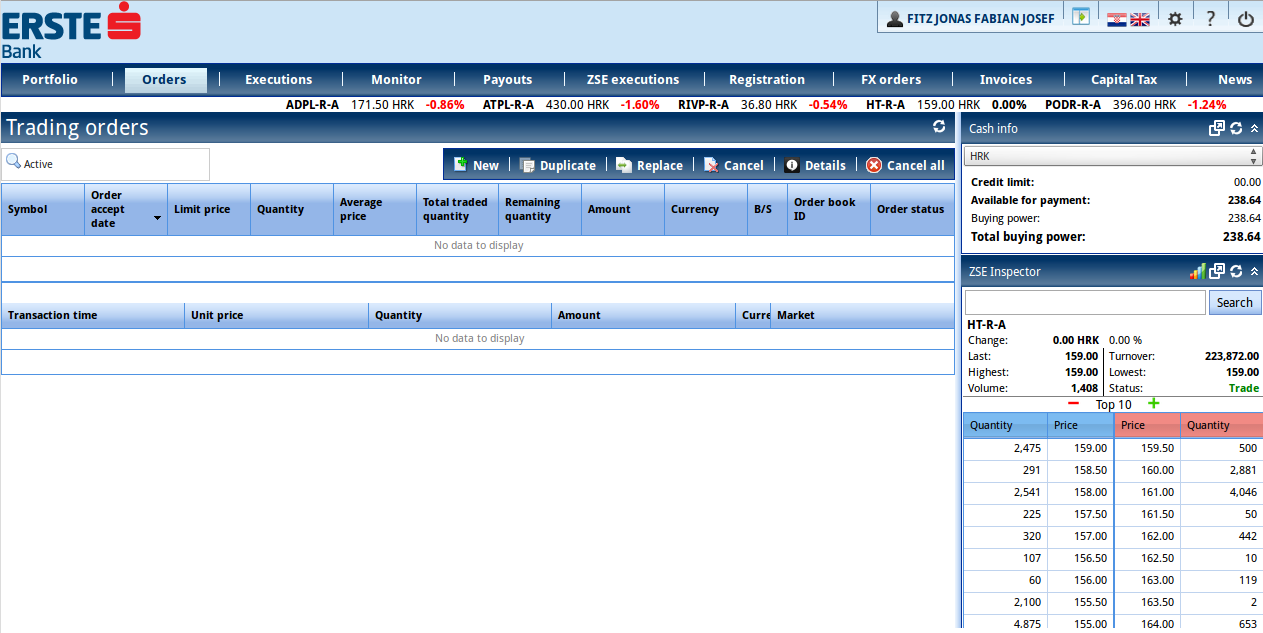Open the ZSE Inspector chart icon
Image resolution: width=1263 pixels, height=633 pixels.
[1197, 271]
